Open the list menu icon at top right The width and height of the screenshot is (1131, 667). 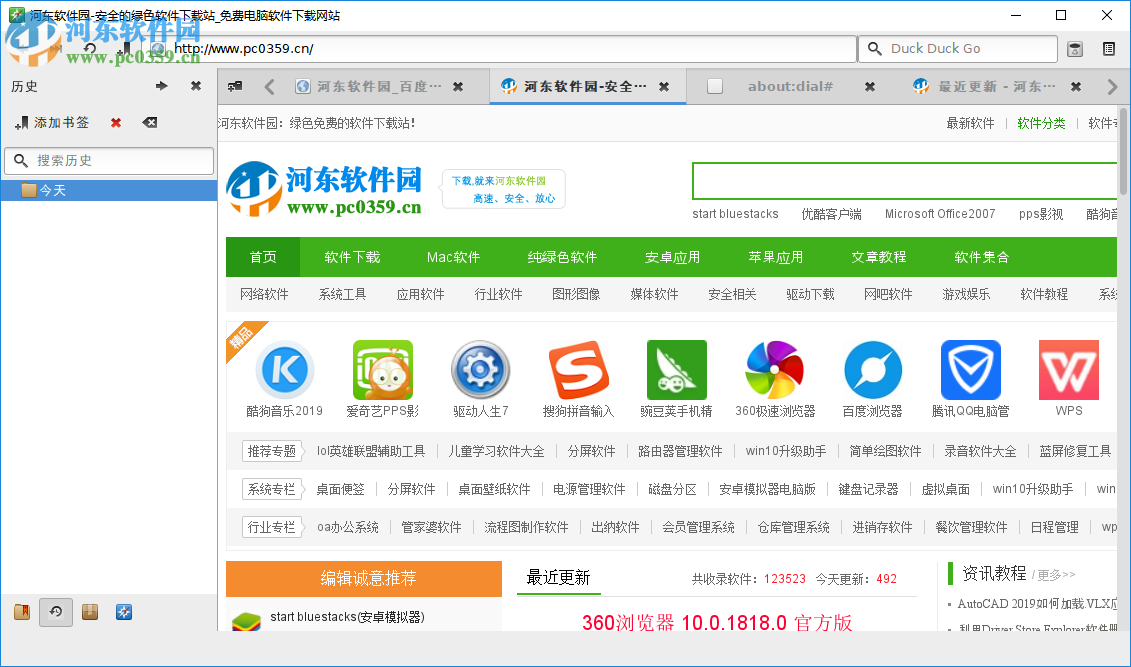(1109, 47)
